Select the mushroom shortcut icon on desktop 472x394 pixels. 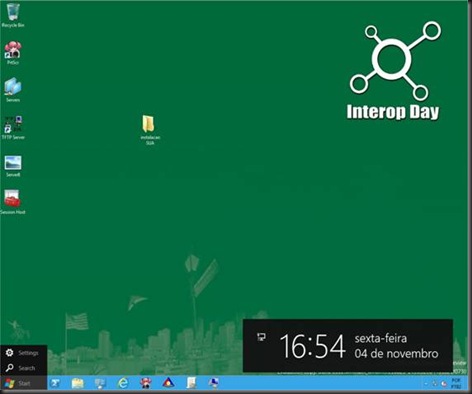13,53
